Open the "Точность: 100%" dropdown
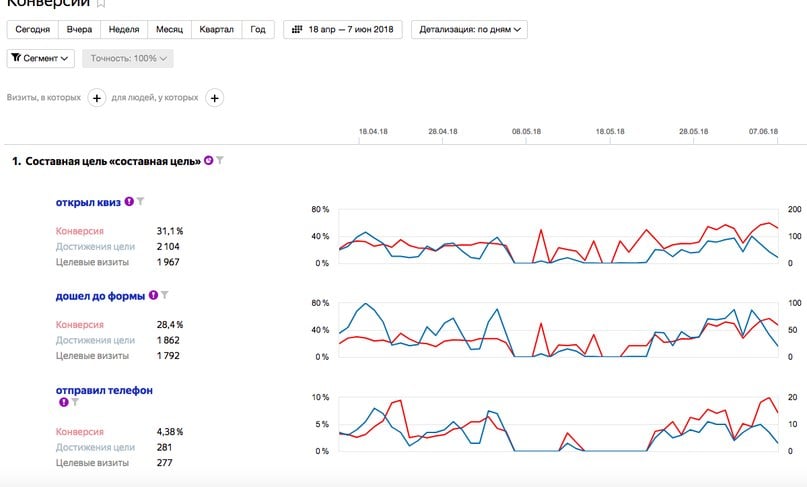807x487 pixels. (128, 59)
